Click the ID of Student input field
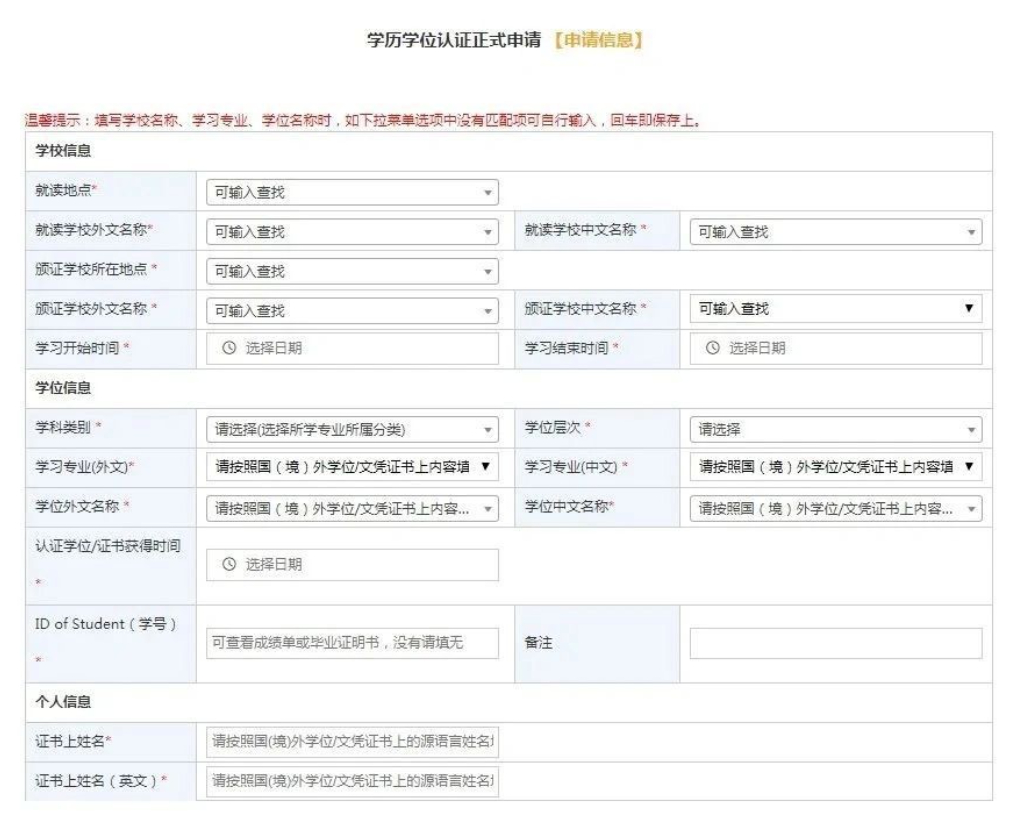The height and width of the screenshot is (820, 1012). click(351, 643)
